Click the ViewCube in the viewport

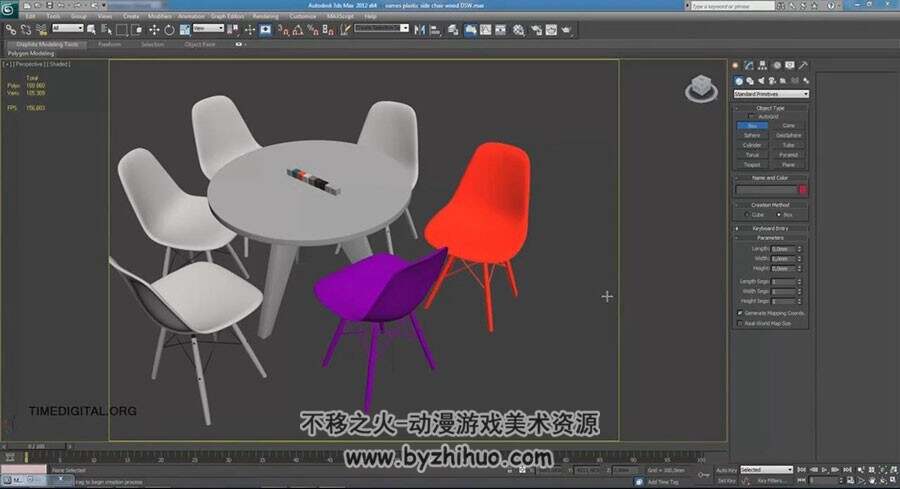click(701, 88)
